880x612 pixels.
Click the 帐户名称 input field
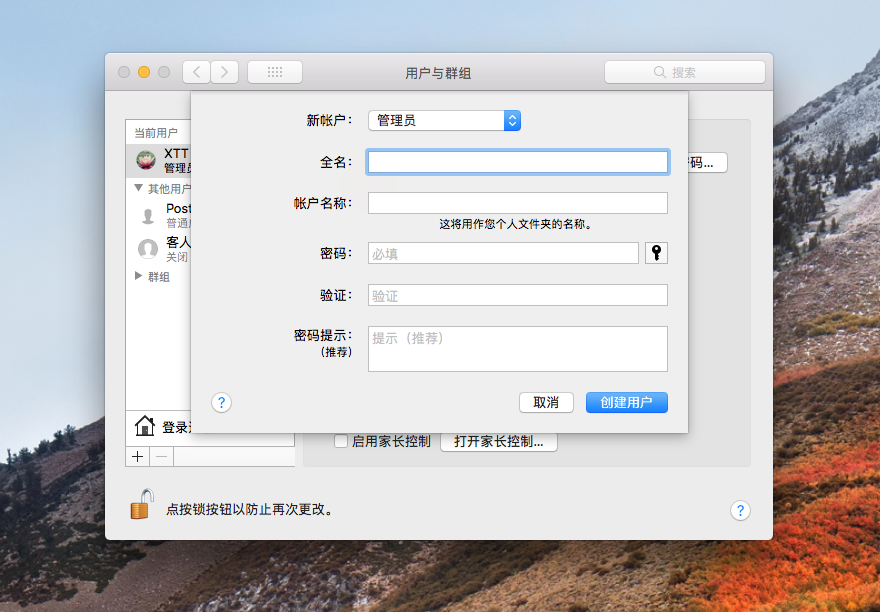517,203
